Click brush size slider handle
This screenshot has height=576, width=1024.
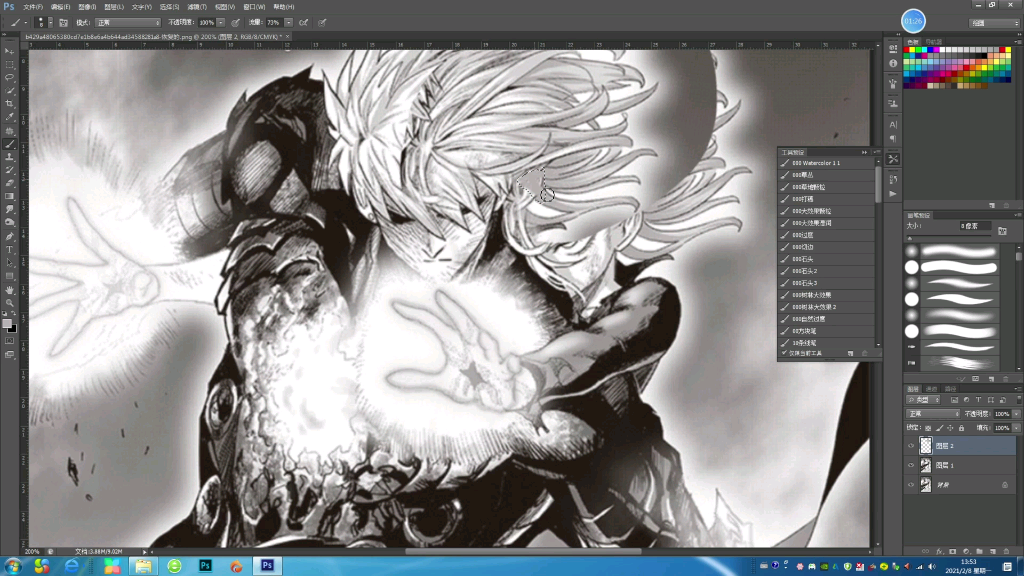[x=910, y=238]
